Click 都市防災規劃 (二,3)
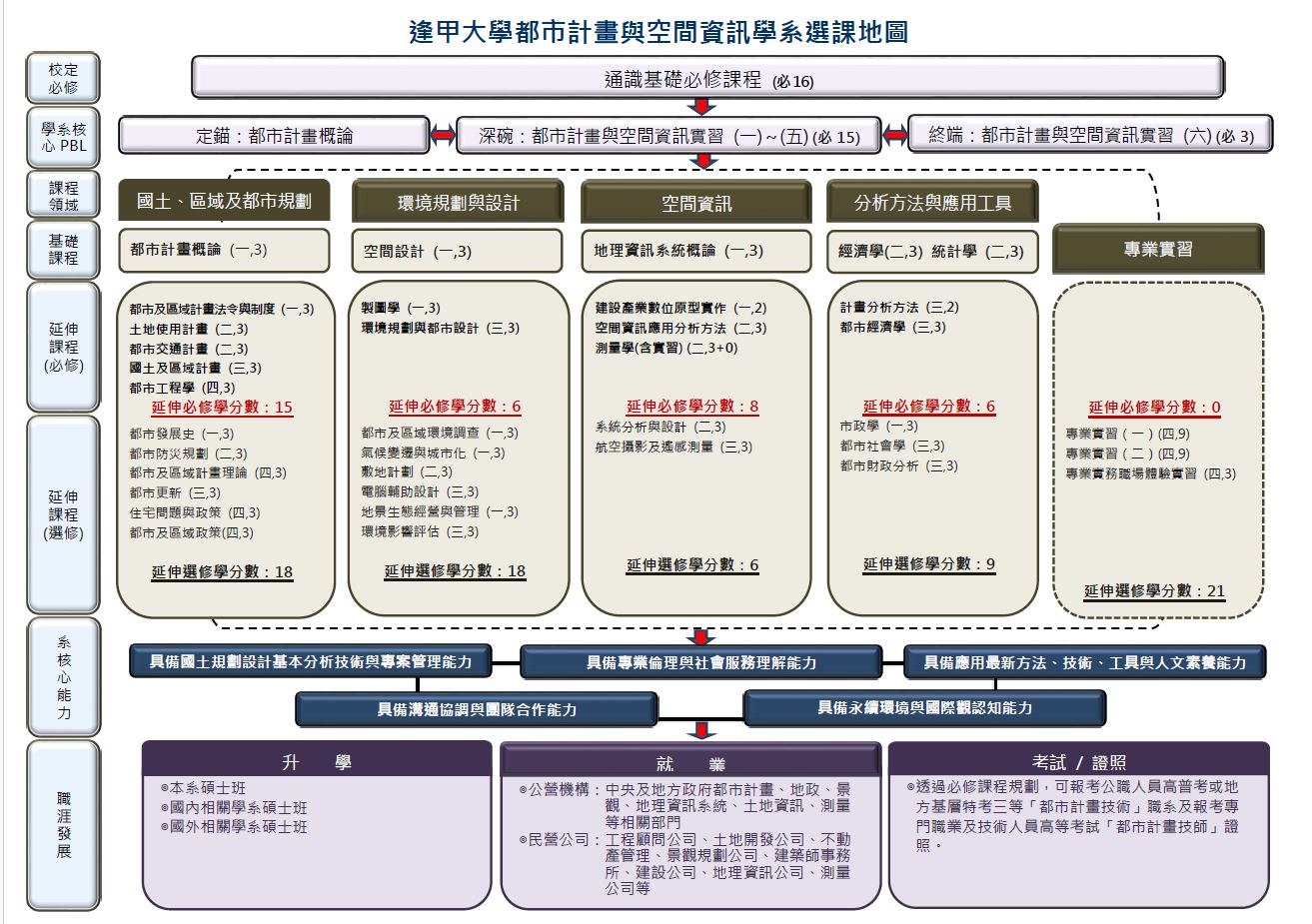The height and width of the screenshot is (924, 1312). click(x=189, y=454)
